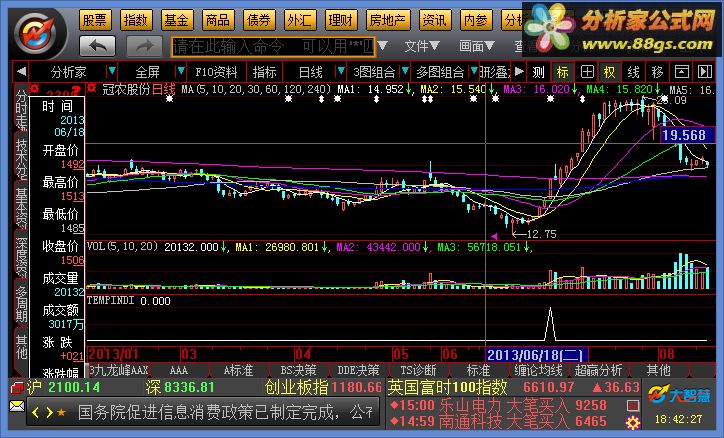Open the 画面 menu
Image resolution: width=724 pixels, height=438 pixels.
click(x=477, y=46)
